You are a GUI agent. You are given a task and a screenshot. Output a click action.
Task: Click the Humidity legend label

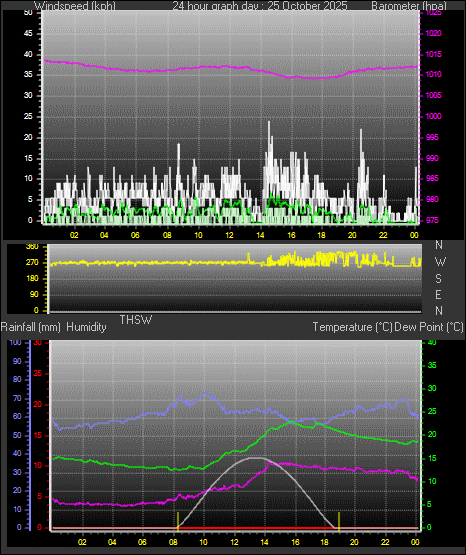[86, 327]
